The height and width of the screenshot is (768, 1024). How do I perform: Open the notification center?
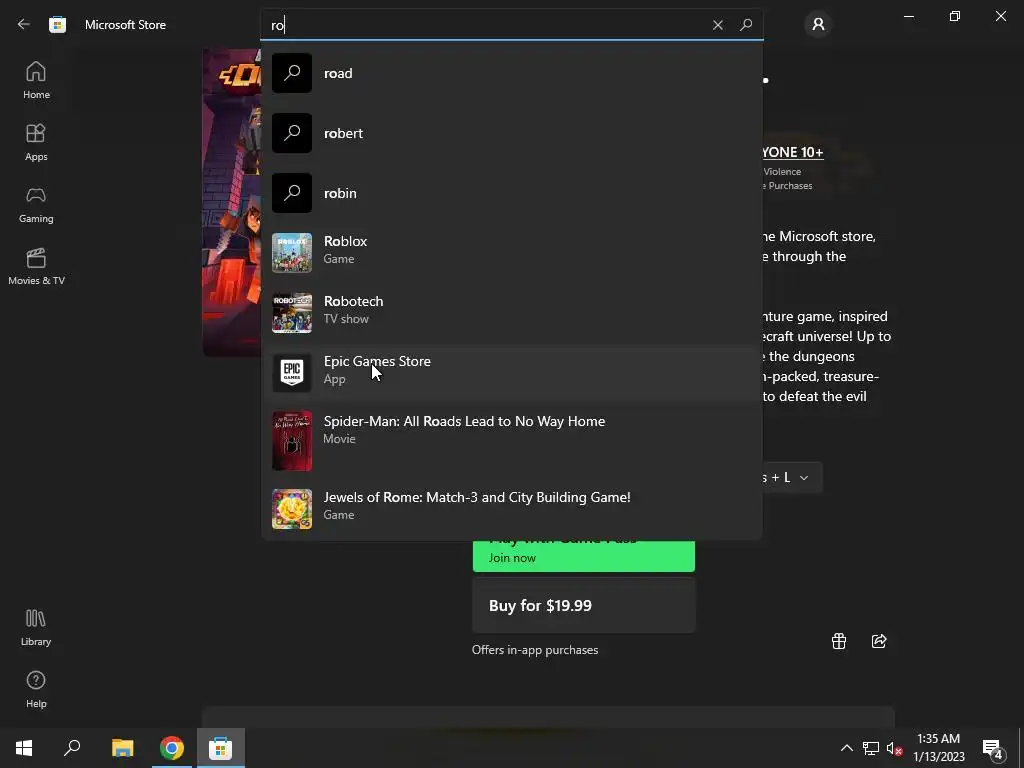click(993, 749)
